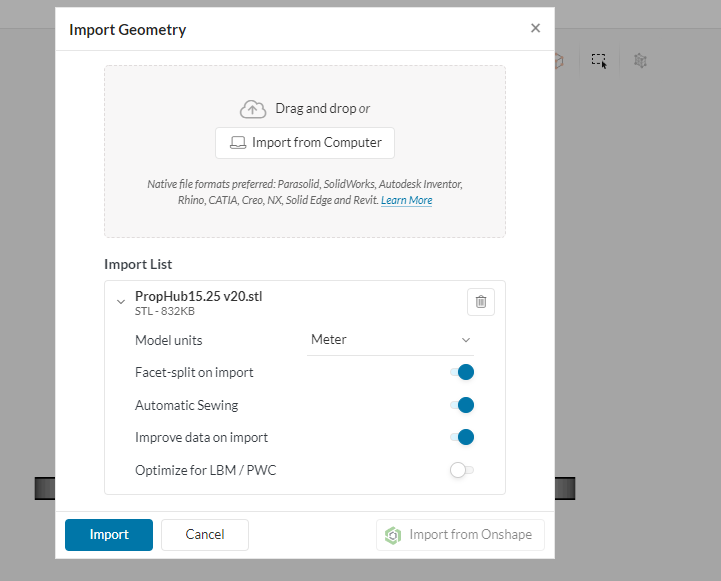Collapse the PropHub15.25 v20.stl entry
The height and width of the screenshot is (581, 721).
pos(121,301)
